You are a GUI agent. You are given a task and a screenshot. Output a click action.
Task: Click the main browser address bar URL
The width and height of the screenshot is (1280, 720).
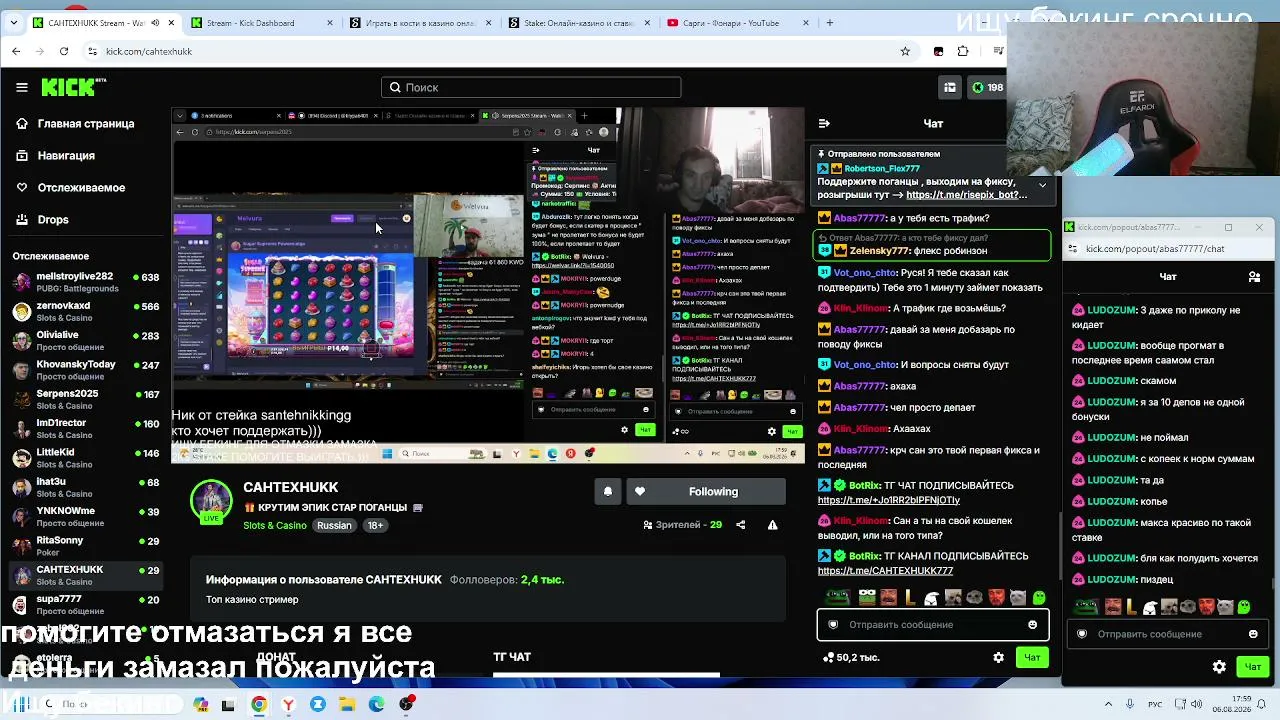[149, 51]
